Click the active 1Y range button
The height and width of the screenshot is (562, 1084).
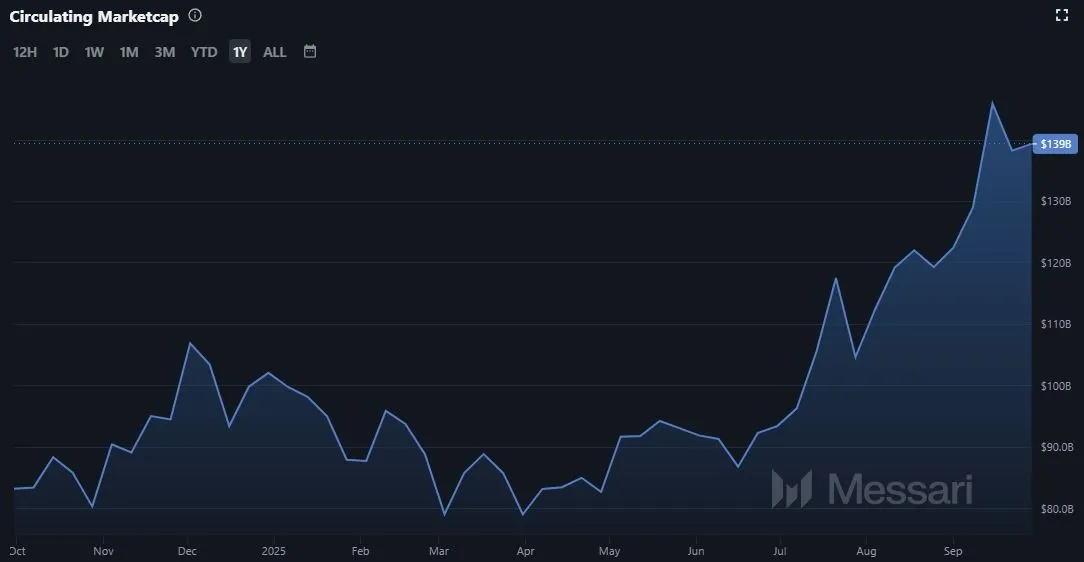(240, 52)
